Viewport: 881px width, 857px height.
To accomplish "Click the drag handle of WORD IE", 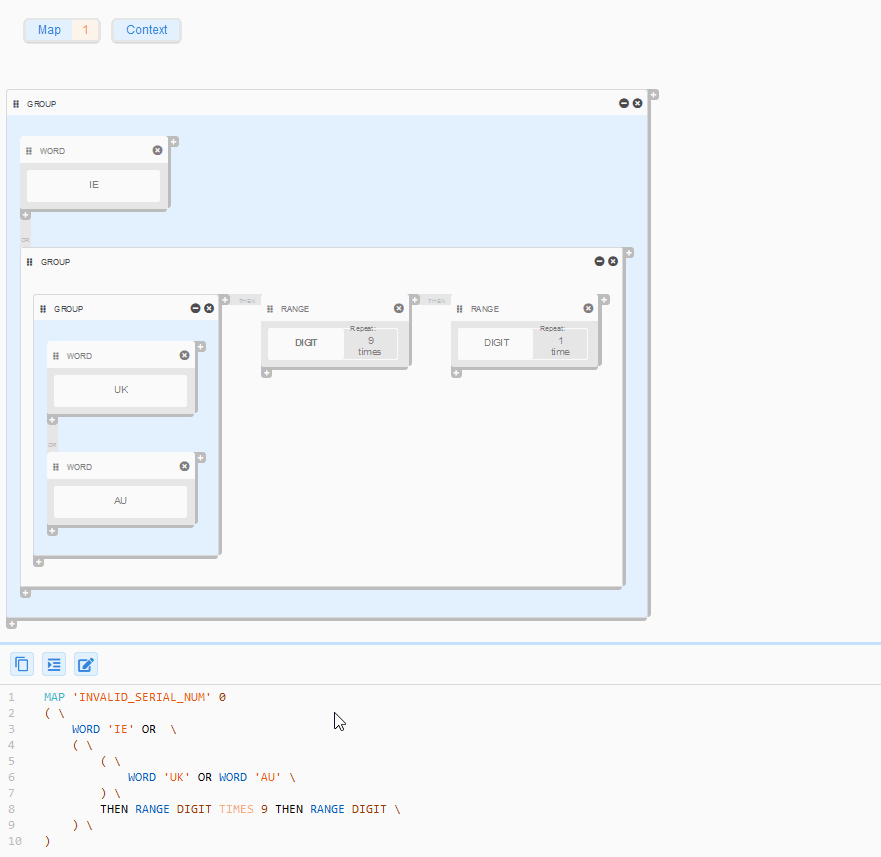I will [x=29, y=151].
